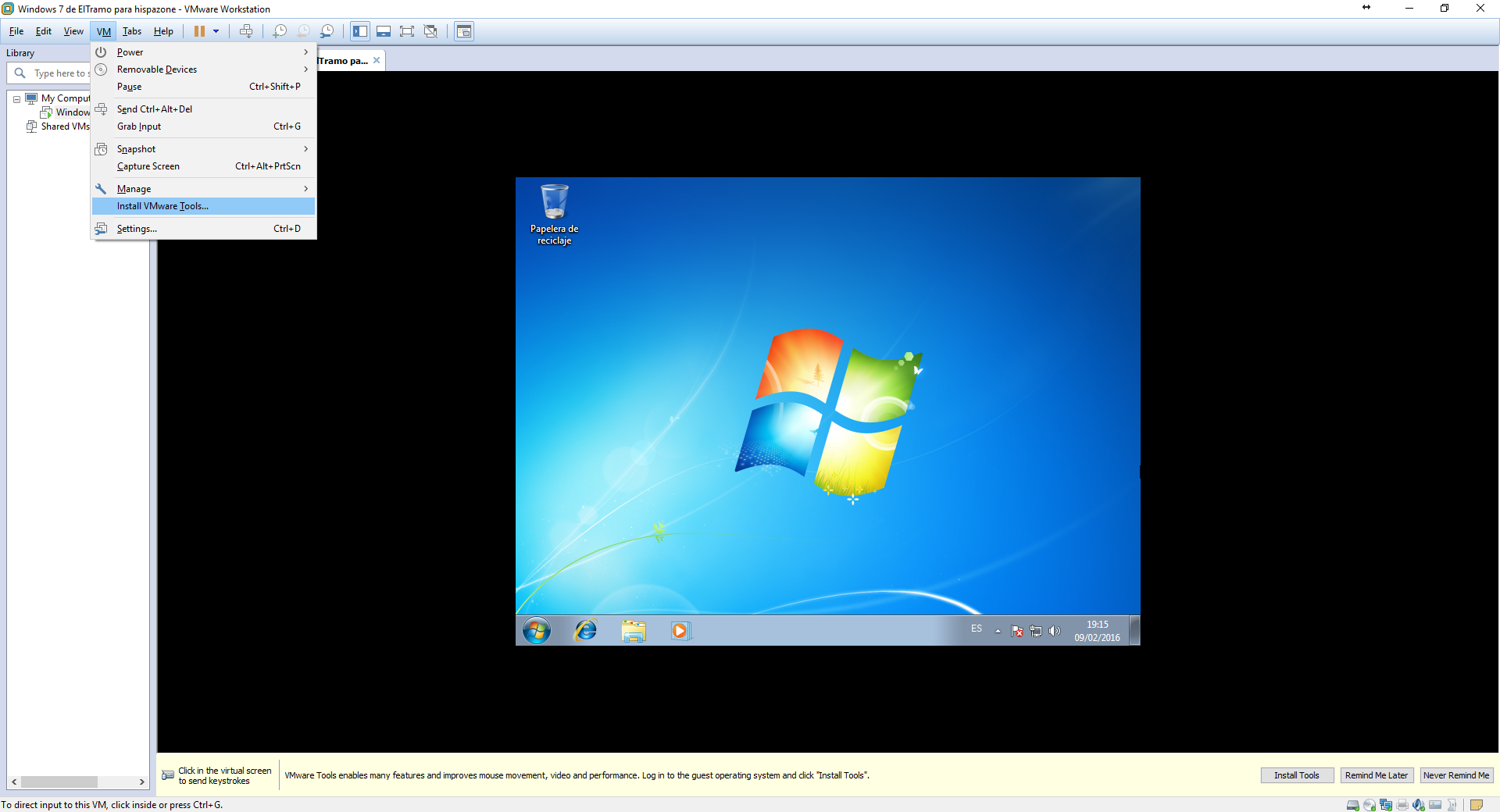Click the guest Show Desktop button
The image size is (1500, 812).
click(1135, 630)
